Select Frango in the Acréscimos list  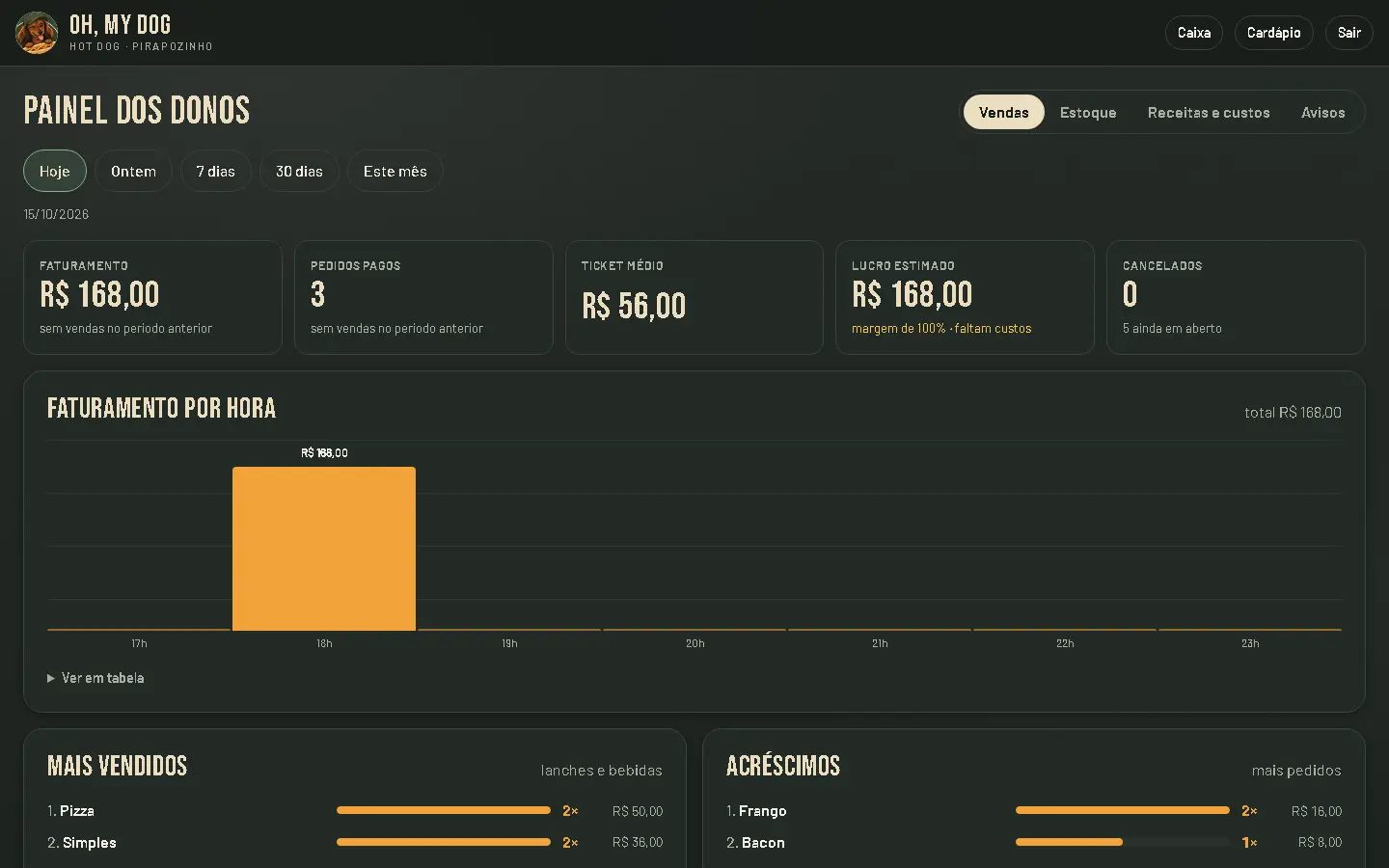[1034, 811]
